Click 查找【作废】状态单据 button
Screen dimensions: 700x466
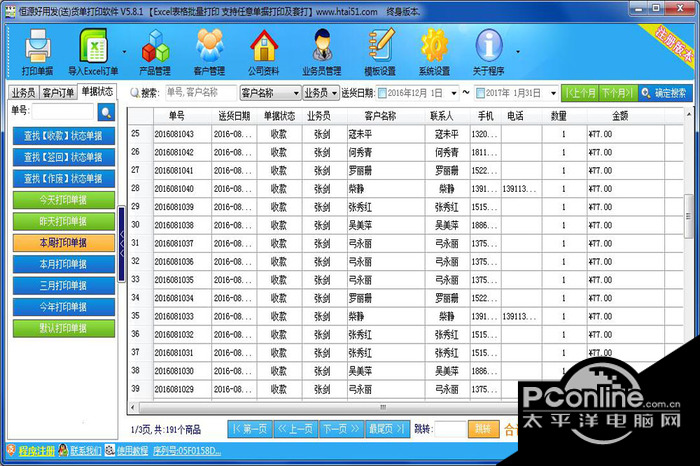click(x=63, y=179)
